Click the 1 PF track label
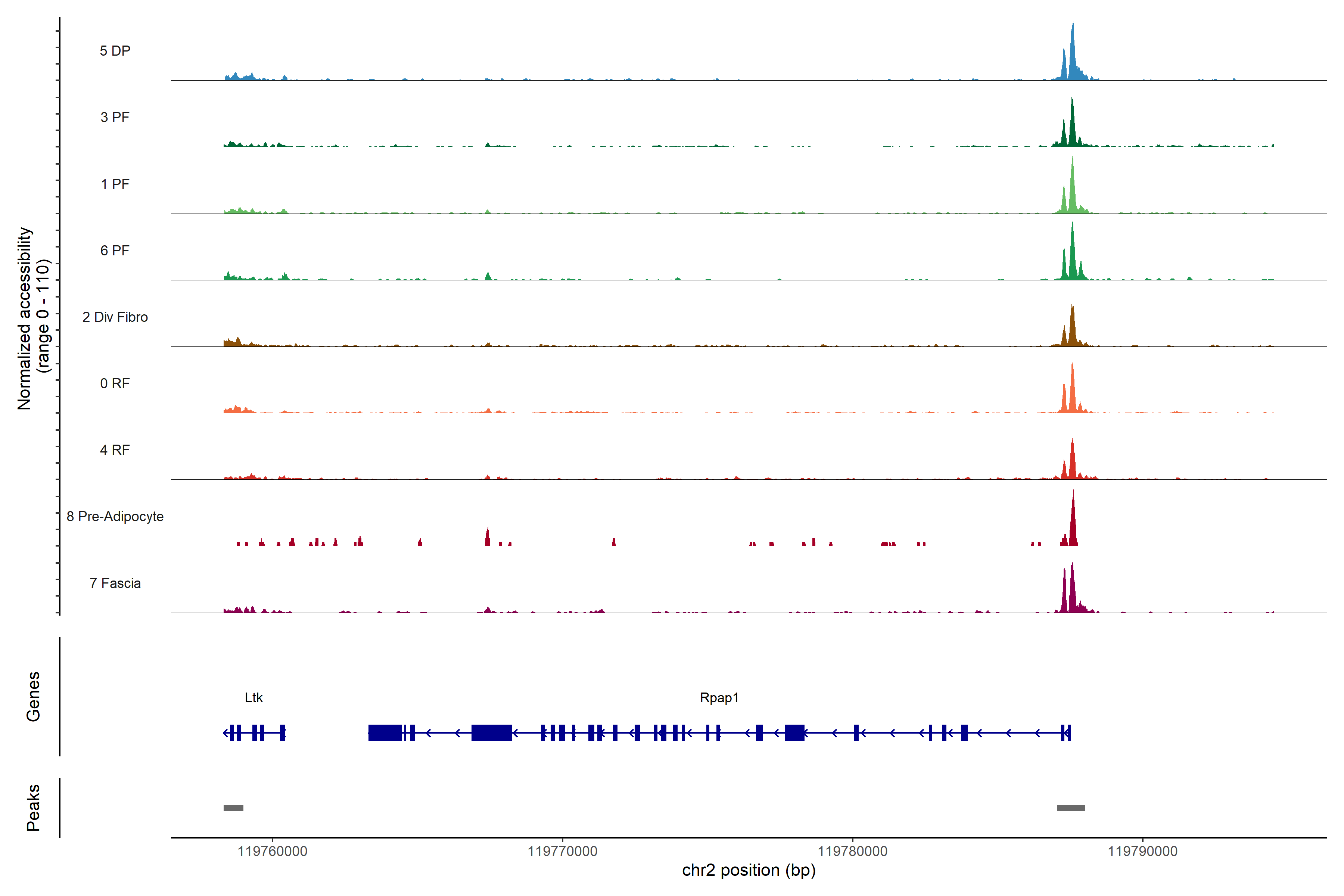The image size is (1344, 896). tap(115, 184)
